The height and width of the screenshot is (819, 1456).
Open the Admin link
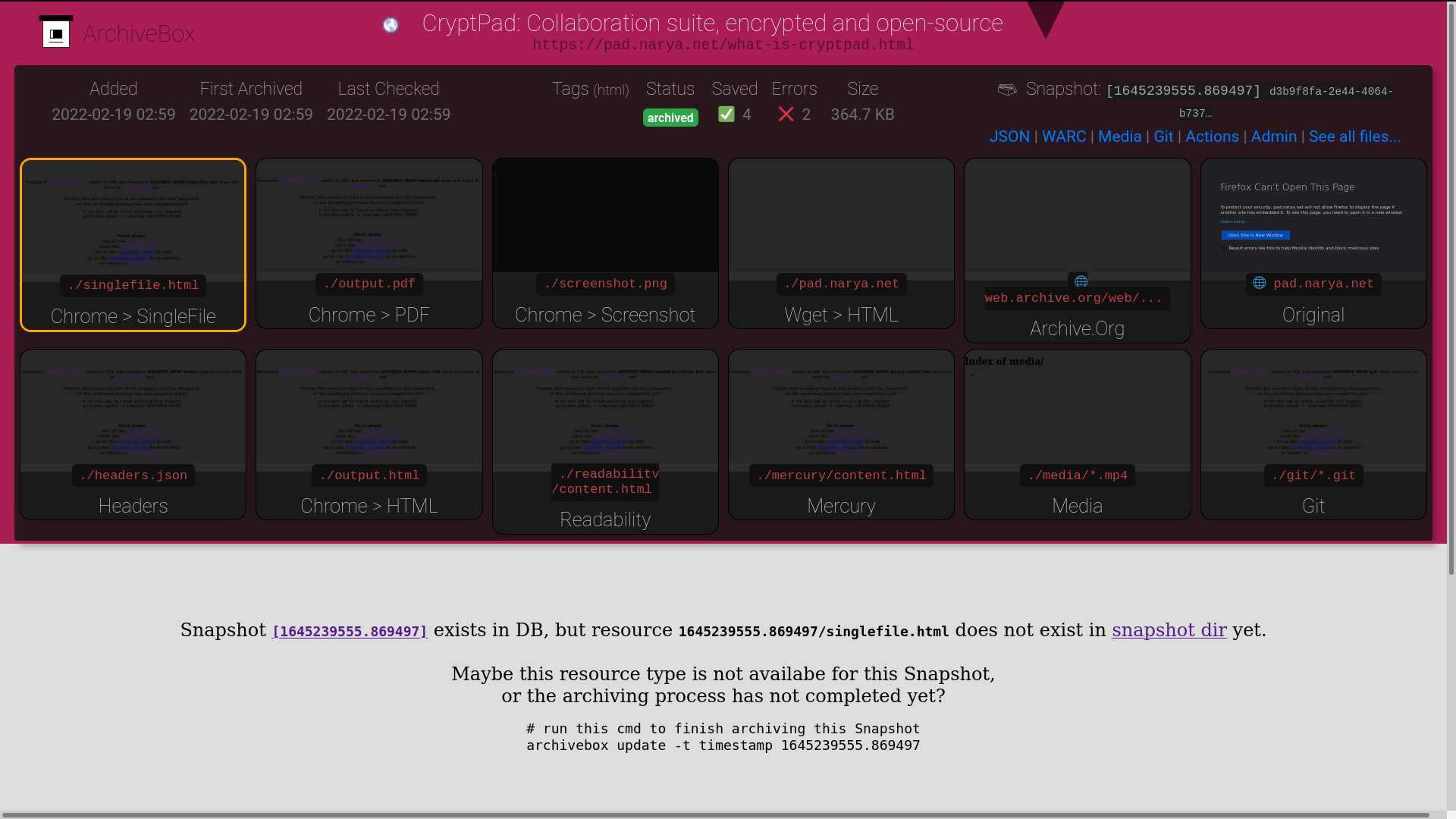click(x=1274, y=136)
